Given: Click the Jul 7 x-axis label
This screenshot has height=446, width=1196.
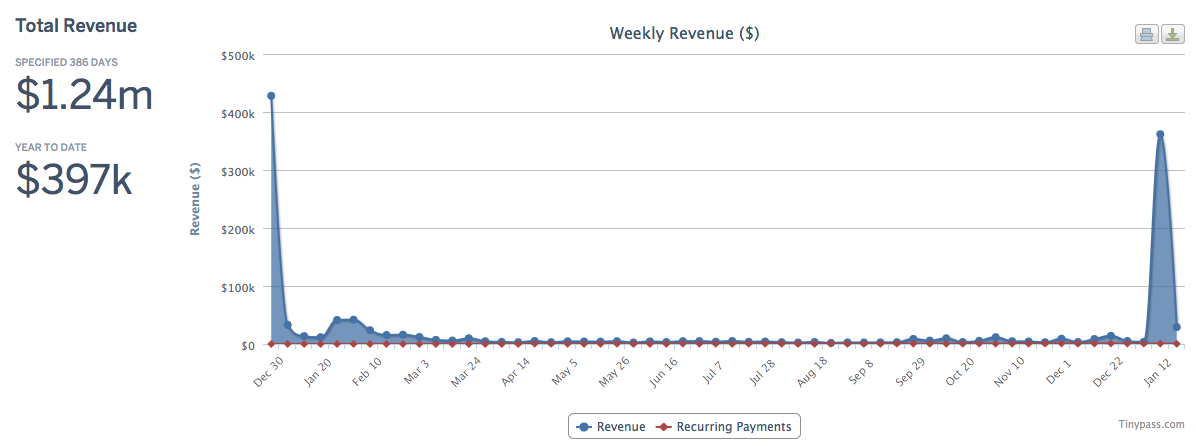Looking at the screenshot, I should coord(712,369).
